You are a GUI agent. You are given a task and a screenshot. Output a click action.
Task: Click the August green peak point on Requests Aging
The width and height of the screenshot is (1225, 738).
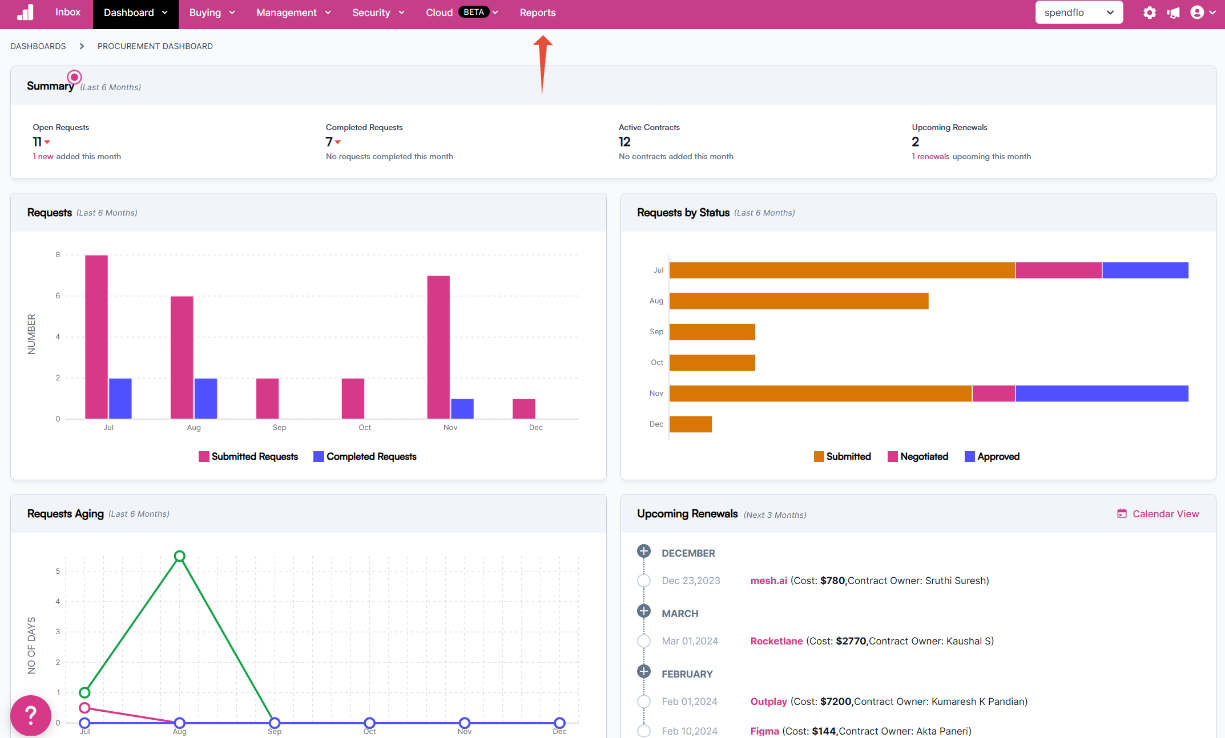[180, 556]
